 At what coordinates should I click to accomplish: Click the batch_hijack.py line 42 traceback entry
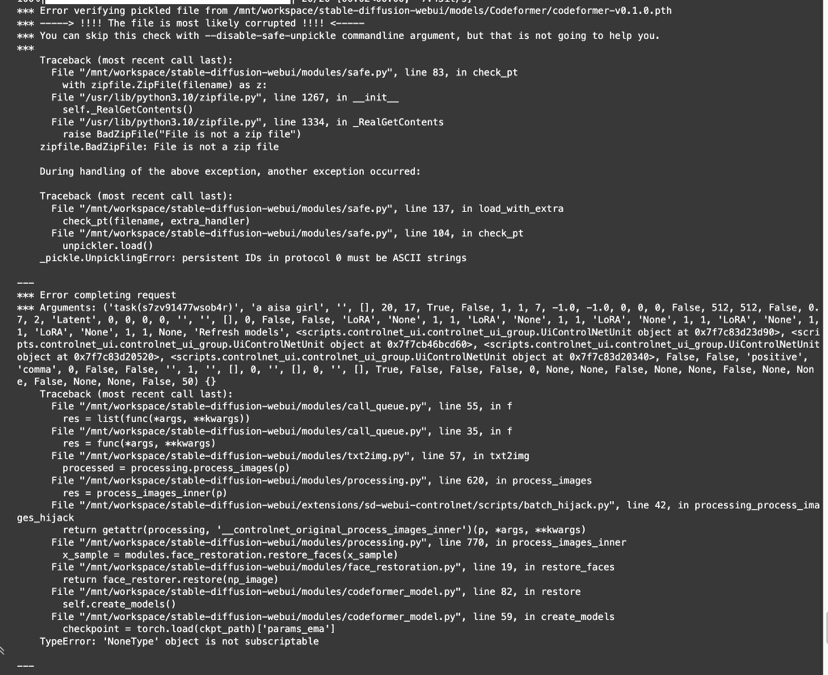[x=418, y=512]
